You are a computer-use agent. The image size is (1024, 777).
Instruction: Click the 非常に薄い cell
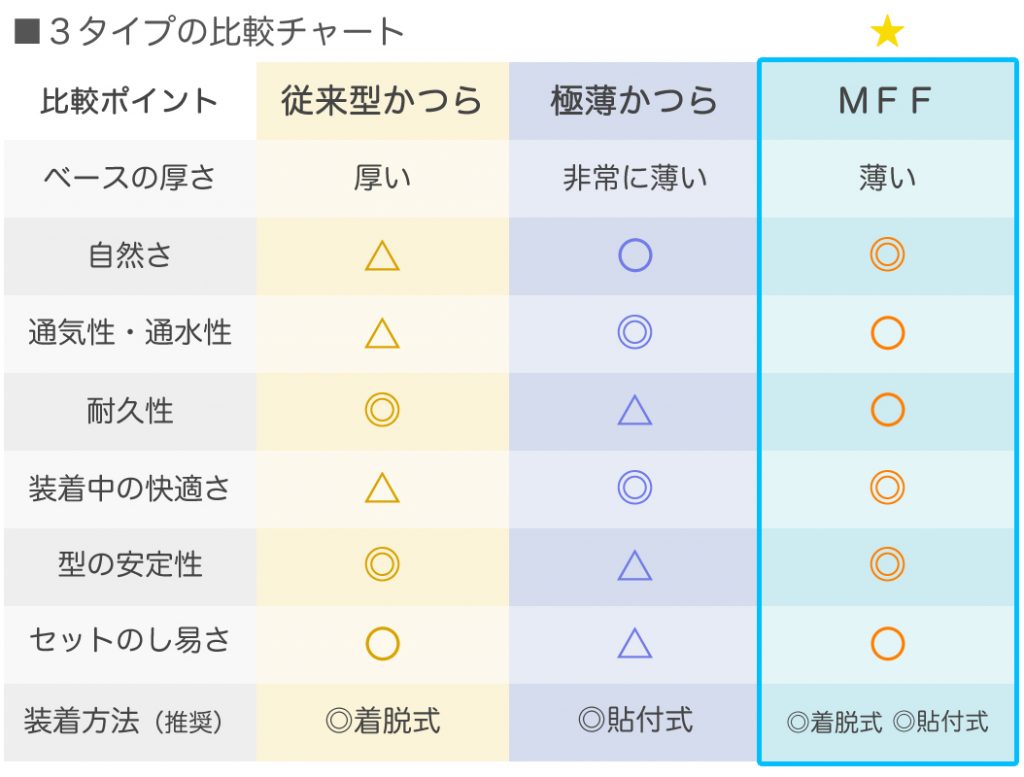point(635,179)
